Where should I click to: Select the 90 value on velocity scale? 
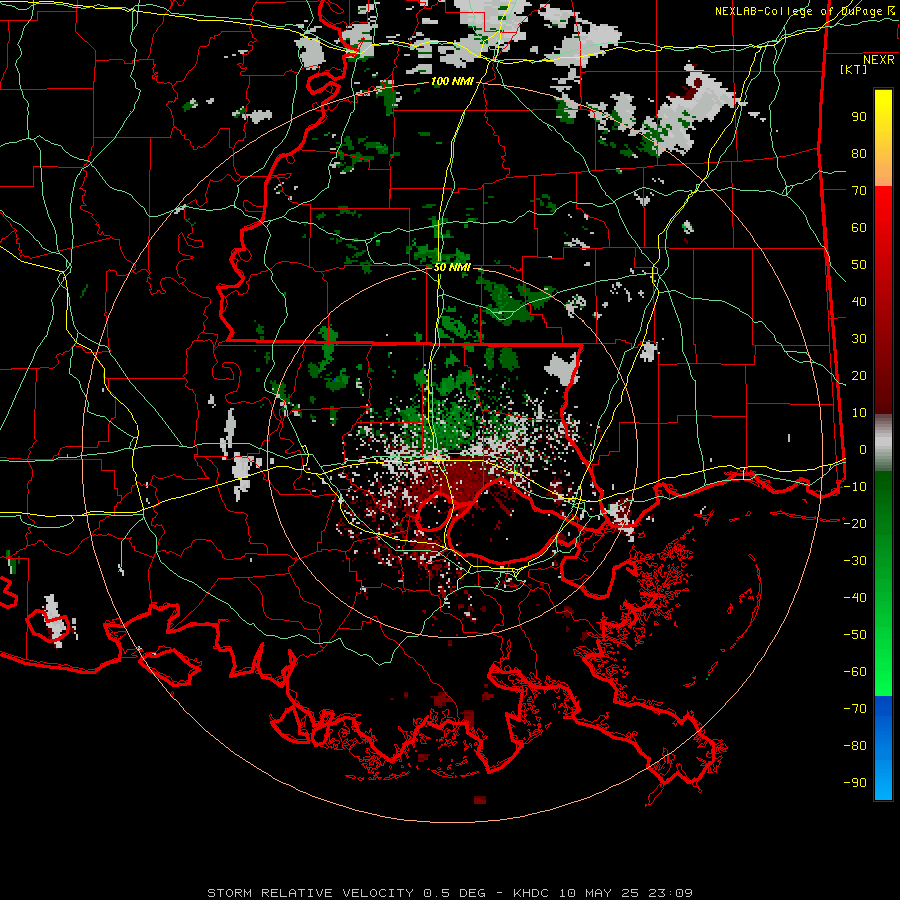coord(859,117)
